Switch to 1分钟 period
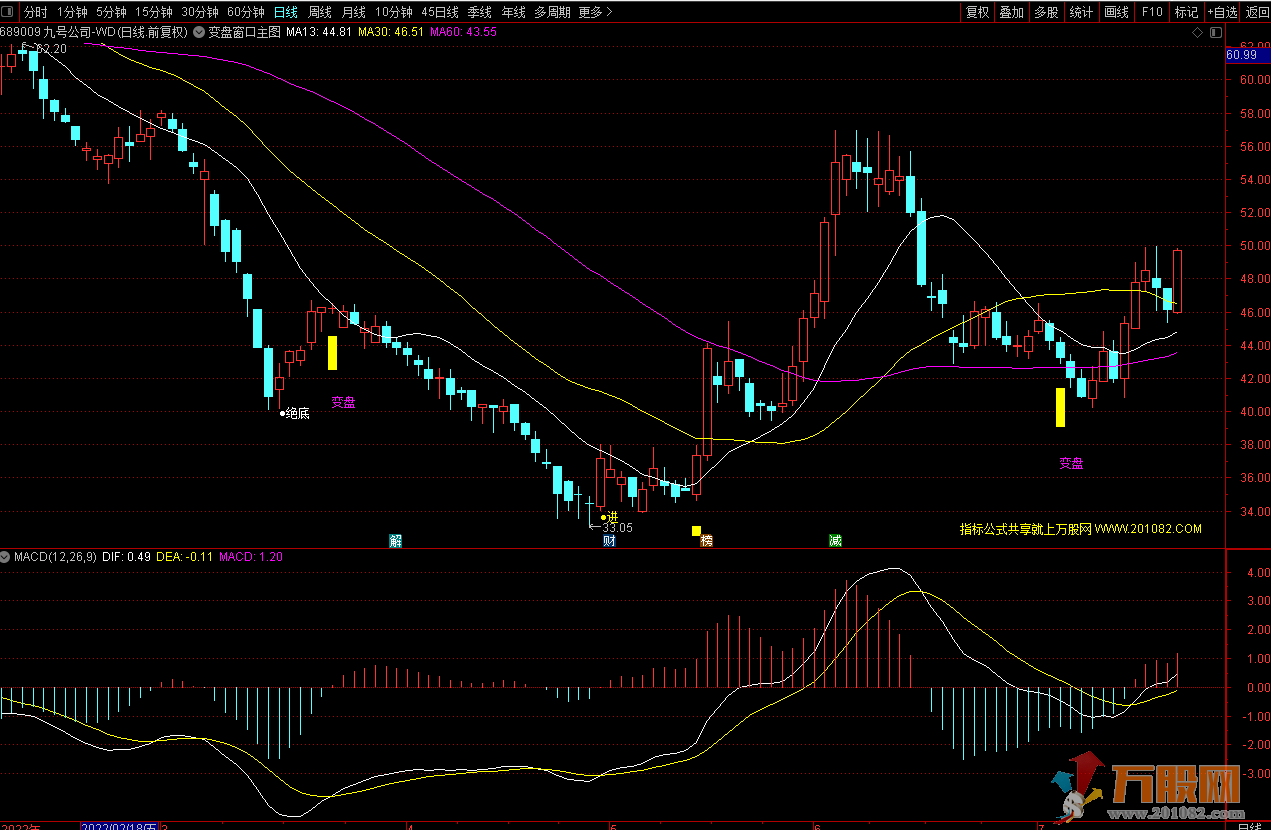This screenshot has width=1271, height=830. (x=72, y=12)
